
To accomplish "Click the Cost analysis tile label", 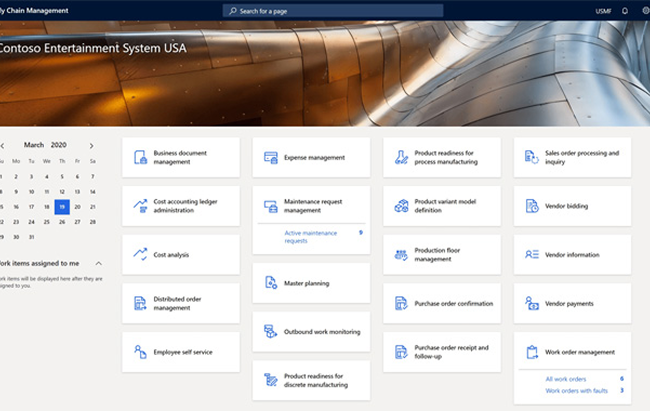I will click(x=171, y=255).
